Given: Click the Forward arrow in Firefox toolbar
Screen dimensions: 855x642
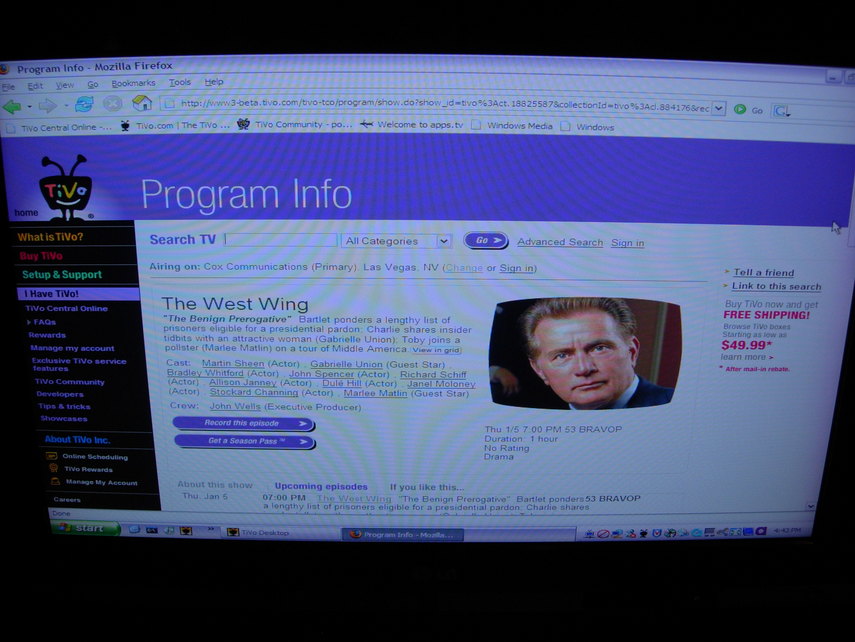Looking at the screenshot, I should (48, 105).
